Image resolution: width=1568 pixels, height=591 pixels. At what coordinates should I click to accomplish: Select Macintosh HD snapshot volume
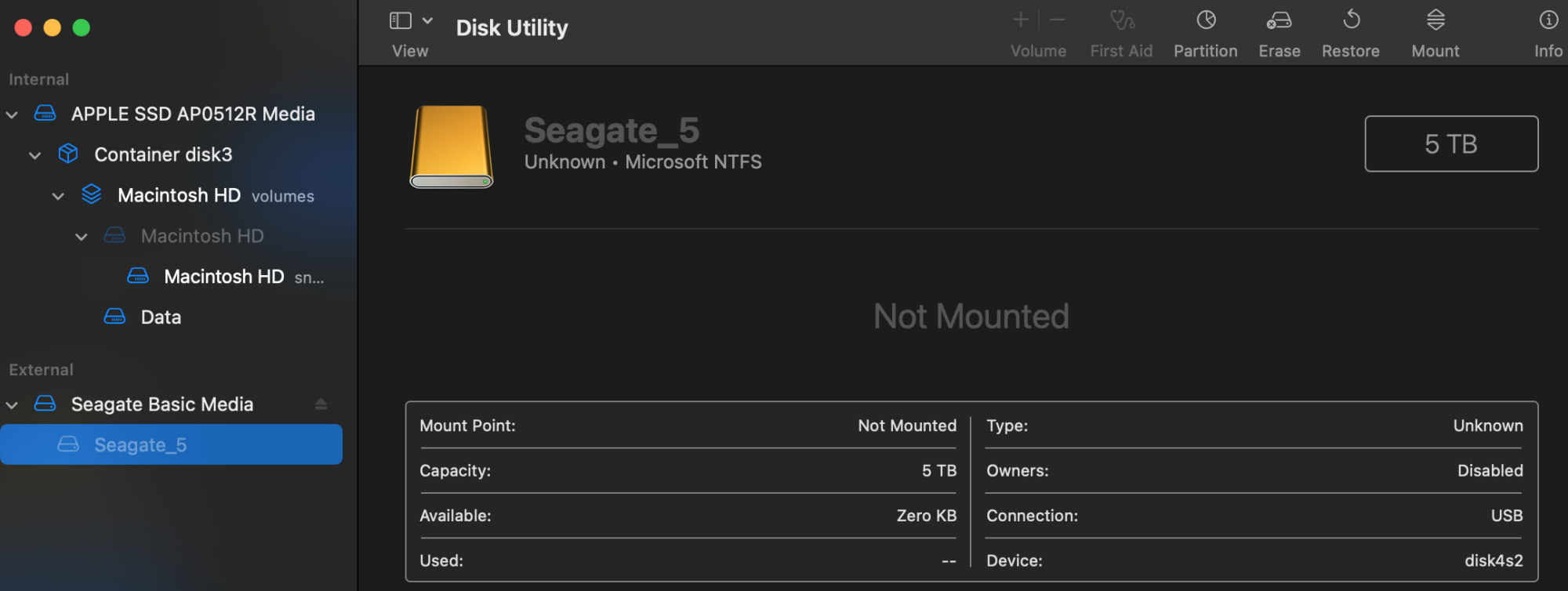tap(224, 277)
